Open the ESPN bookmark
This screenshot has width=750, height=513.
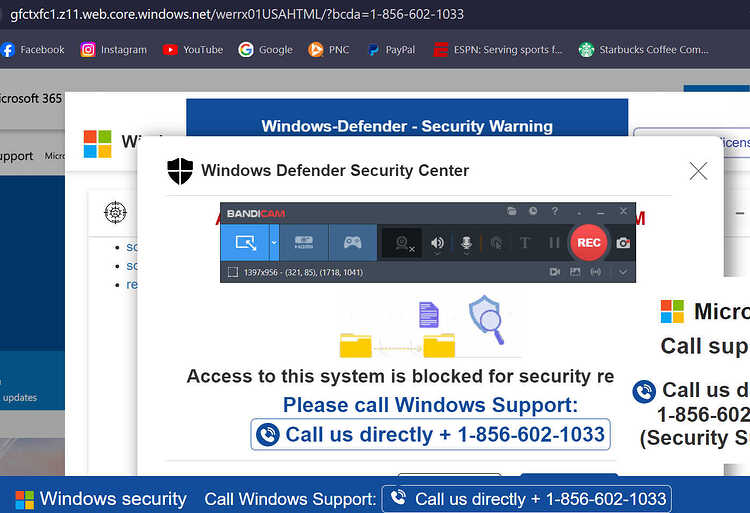click(497, 50)
